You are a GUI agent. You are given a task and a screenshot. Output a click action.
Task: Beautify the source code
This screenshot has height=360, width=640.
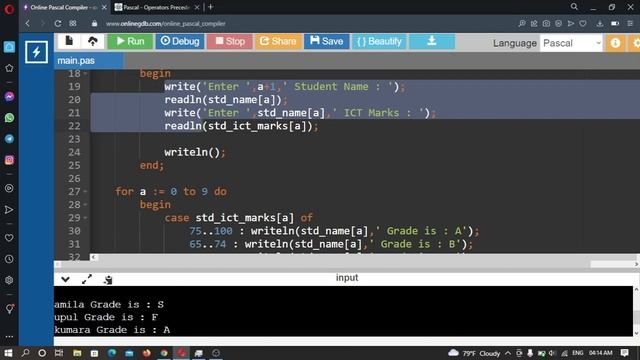[379, 41]
